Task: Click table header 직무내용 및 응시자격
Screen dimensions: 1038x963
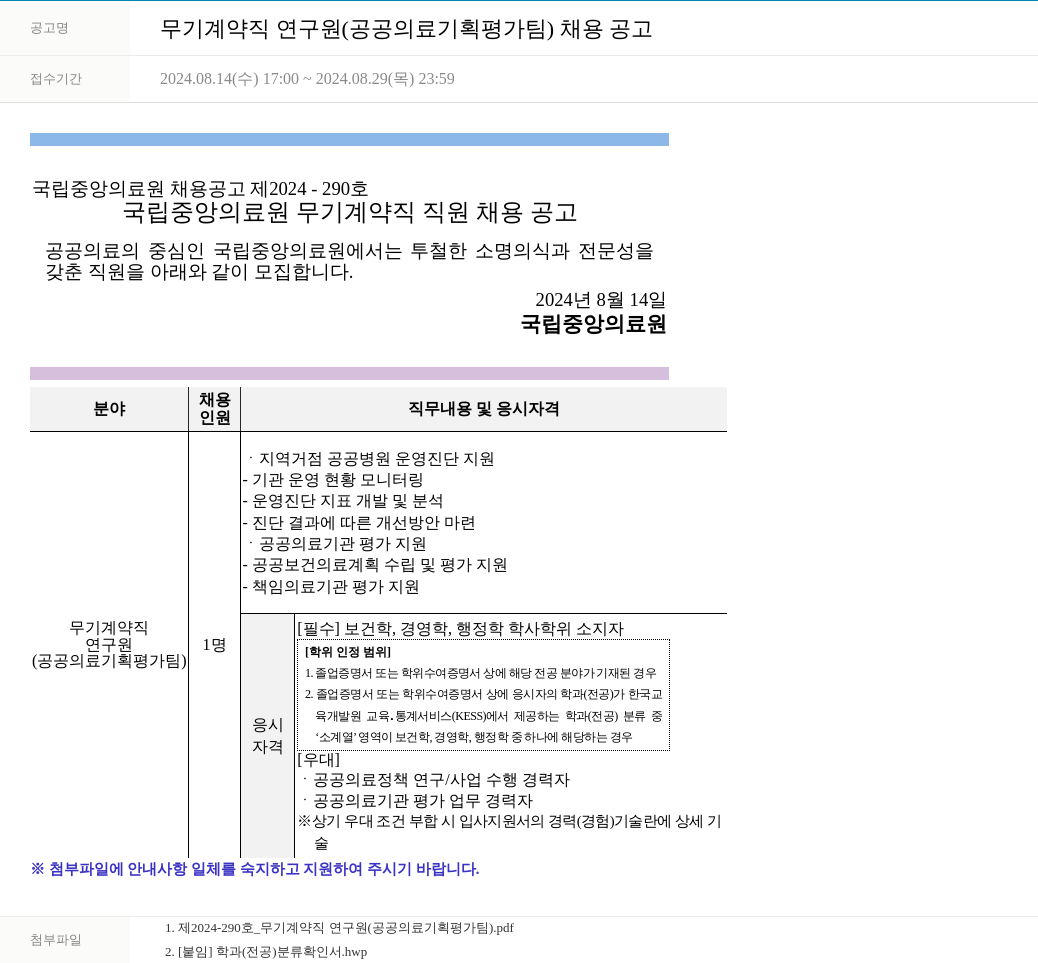Action: pyautogui.click(x=484, y=409)
